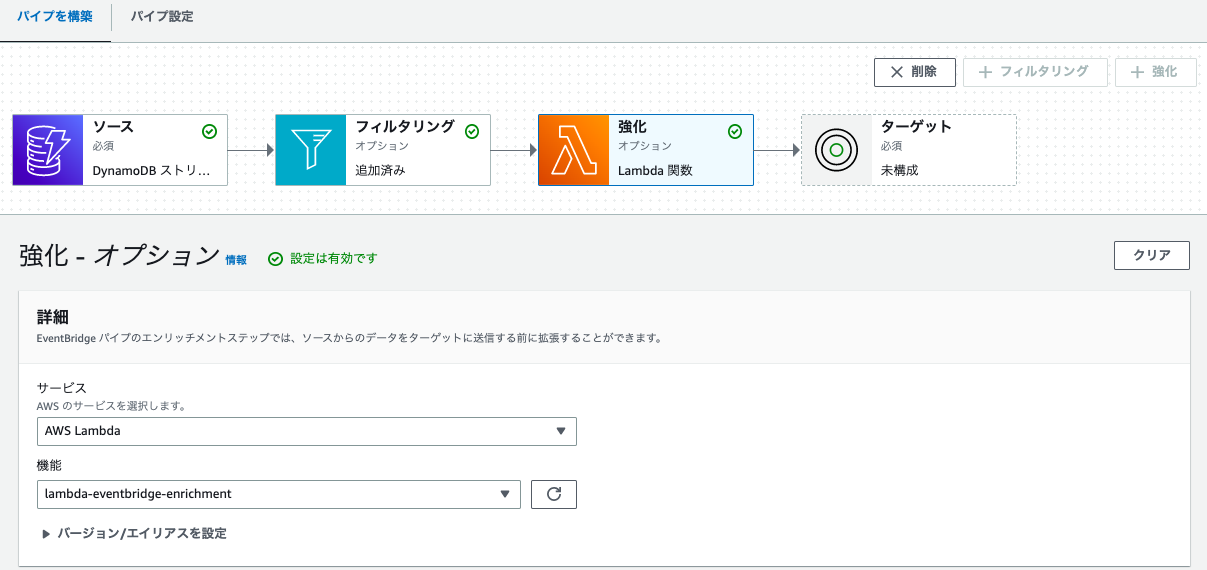This screenshot has width=1207, height=570.
Task: Open the サービス AWS Lambda dropdown
Action: coord(306,431)
